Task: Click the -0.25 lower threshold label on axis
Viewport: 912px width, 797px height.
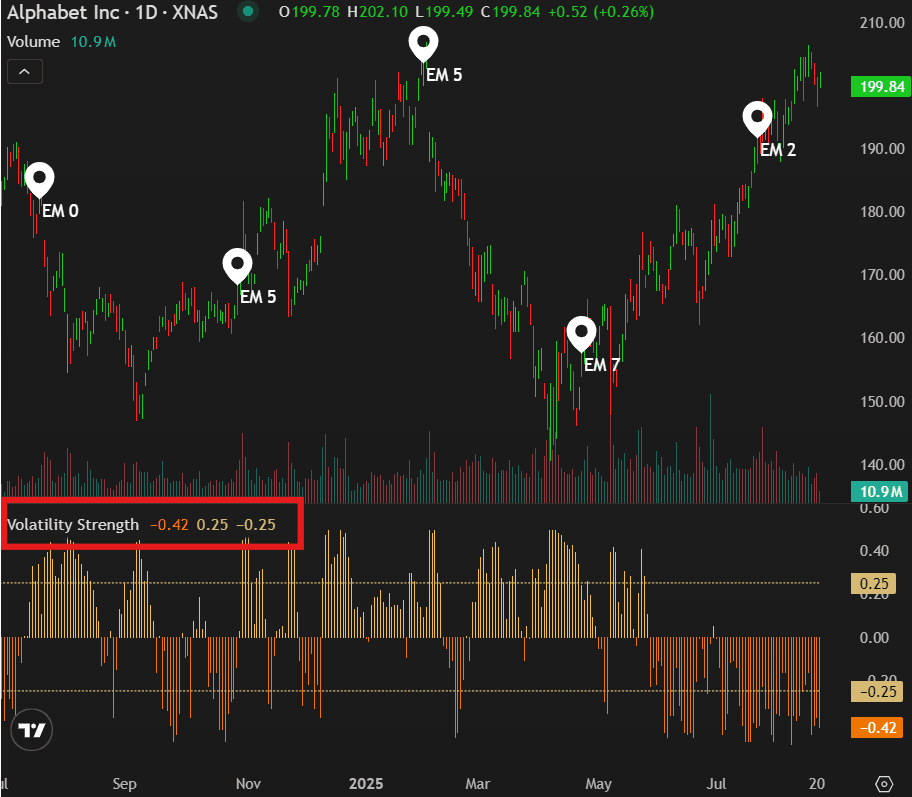Action: [x=878, y=692]
